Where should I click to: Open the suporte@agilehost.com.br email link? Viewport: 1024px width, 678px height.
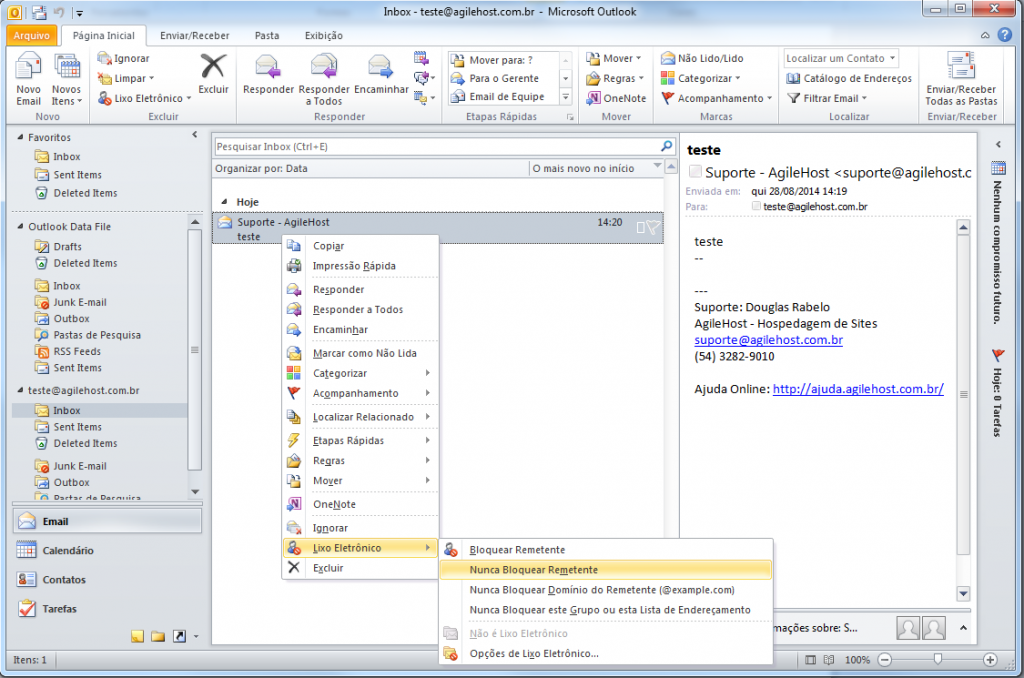(x=768, y=340)
